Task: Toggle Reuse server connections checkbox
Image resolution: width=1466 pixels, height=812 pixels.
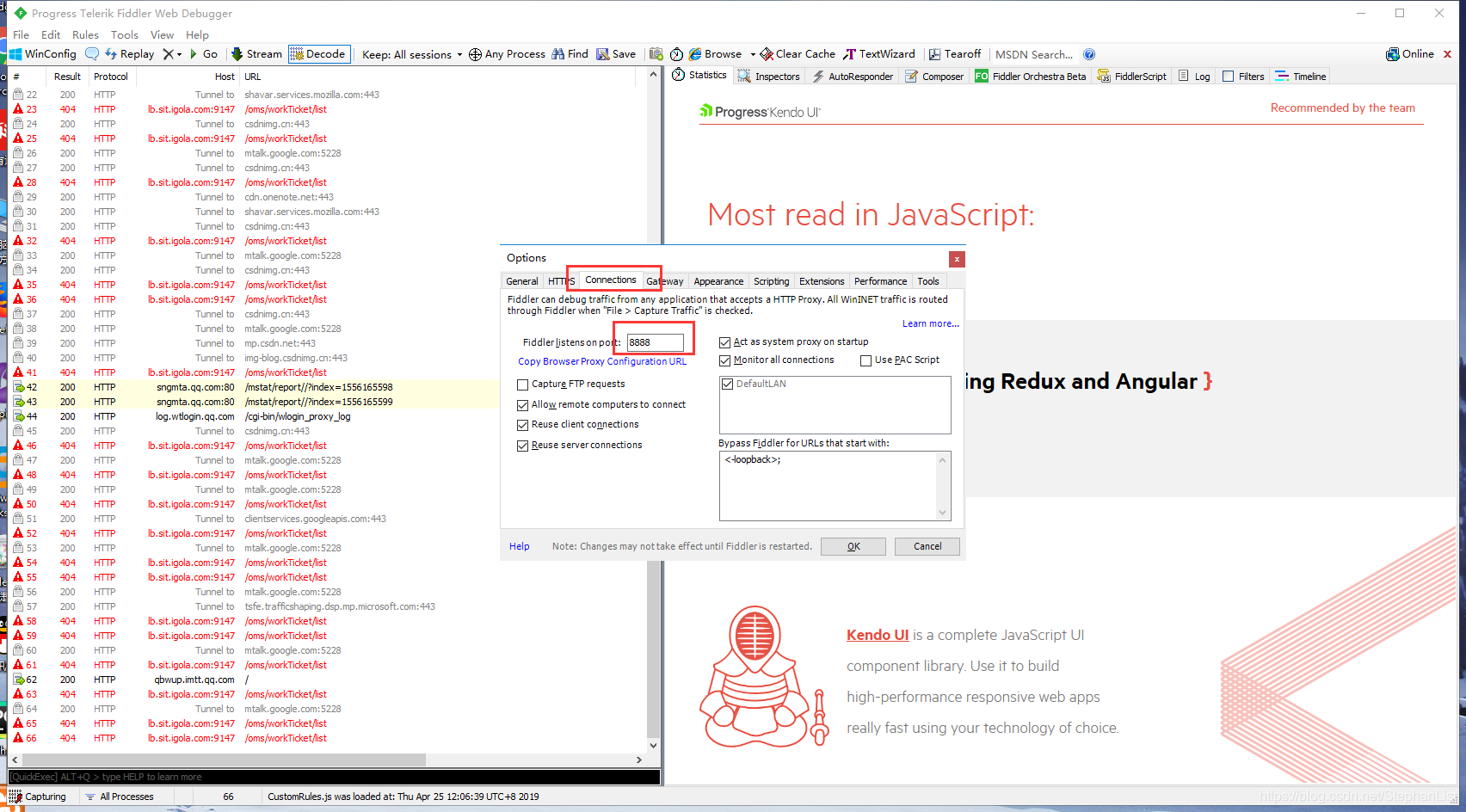Action: [523, 446]
